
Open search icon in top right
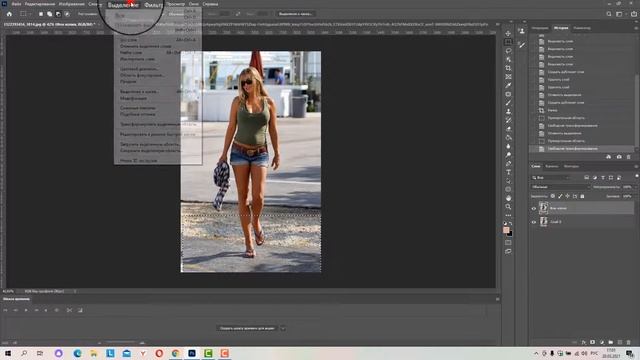point(609,14)
